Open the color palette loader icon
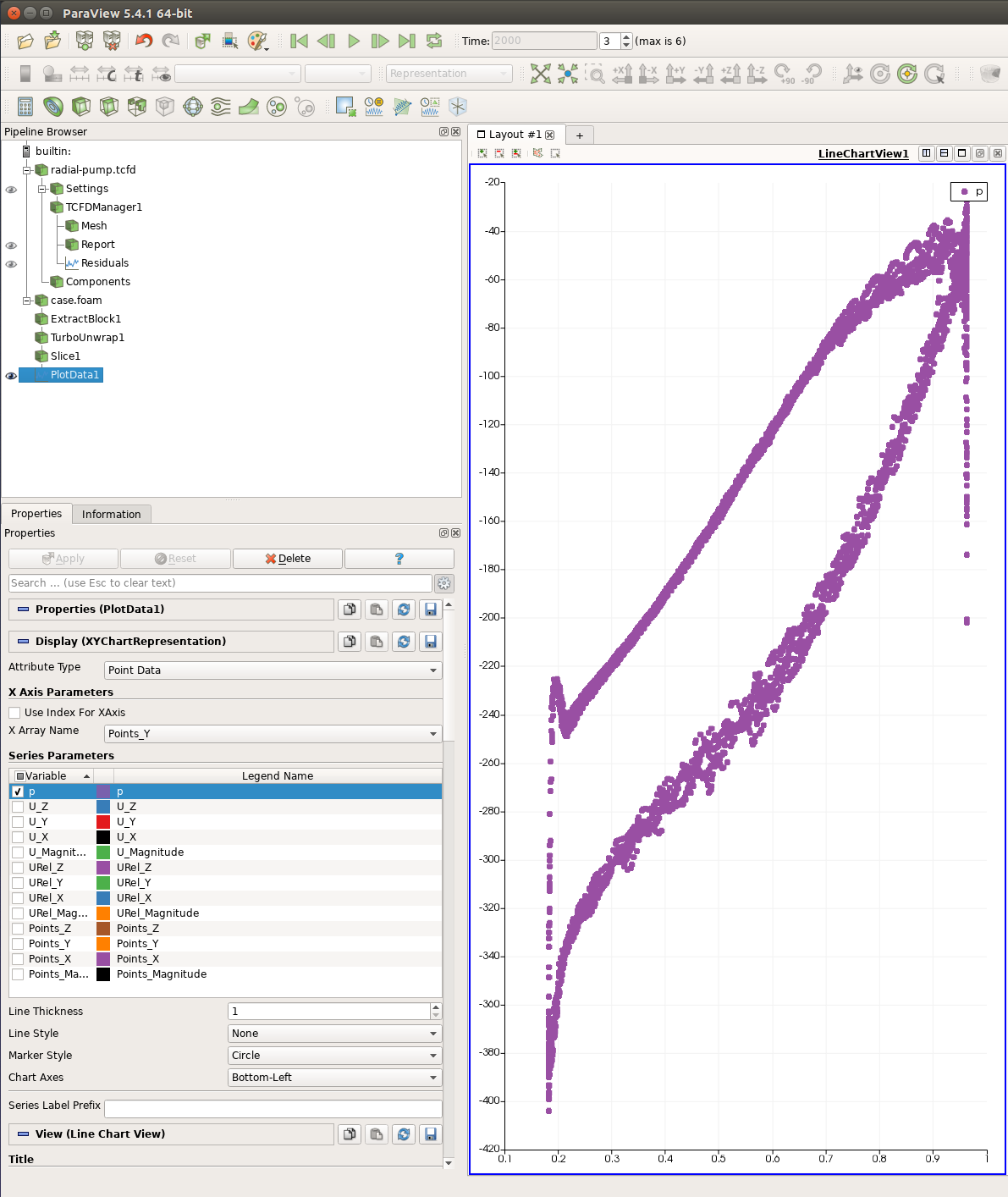The width and height of the screenshot is (1008, 1197). pos(257,41)
